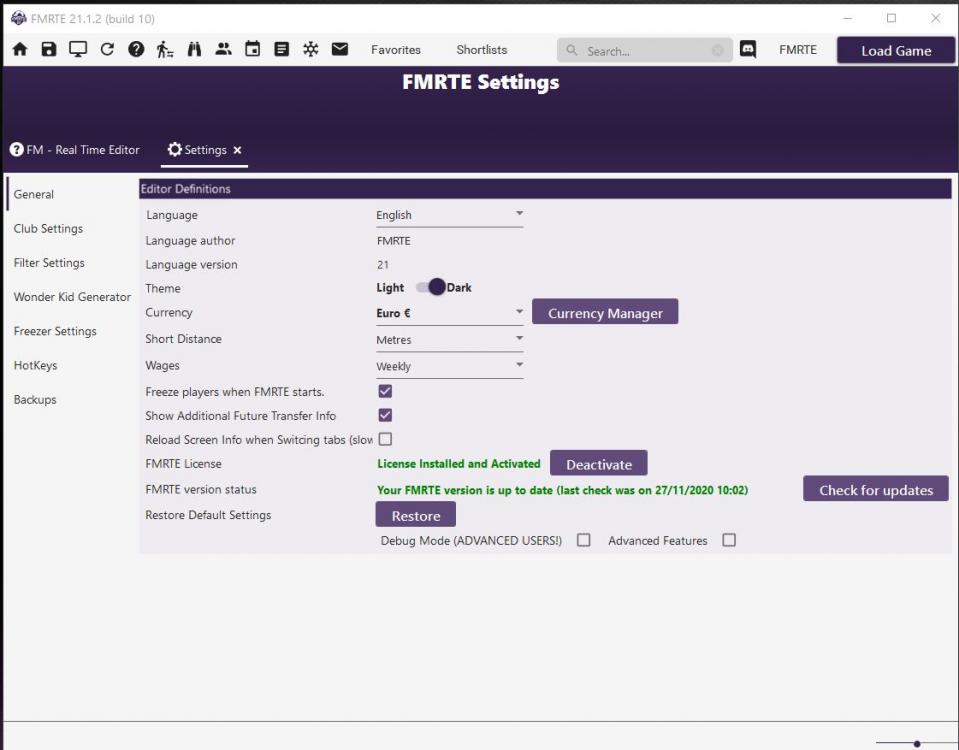Toggle the Light/Dark theme switch
This screenshot has width=959, height=750.
coord(431,288)
